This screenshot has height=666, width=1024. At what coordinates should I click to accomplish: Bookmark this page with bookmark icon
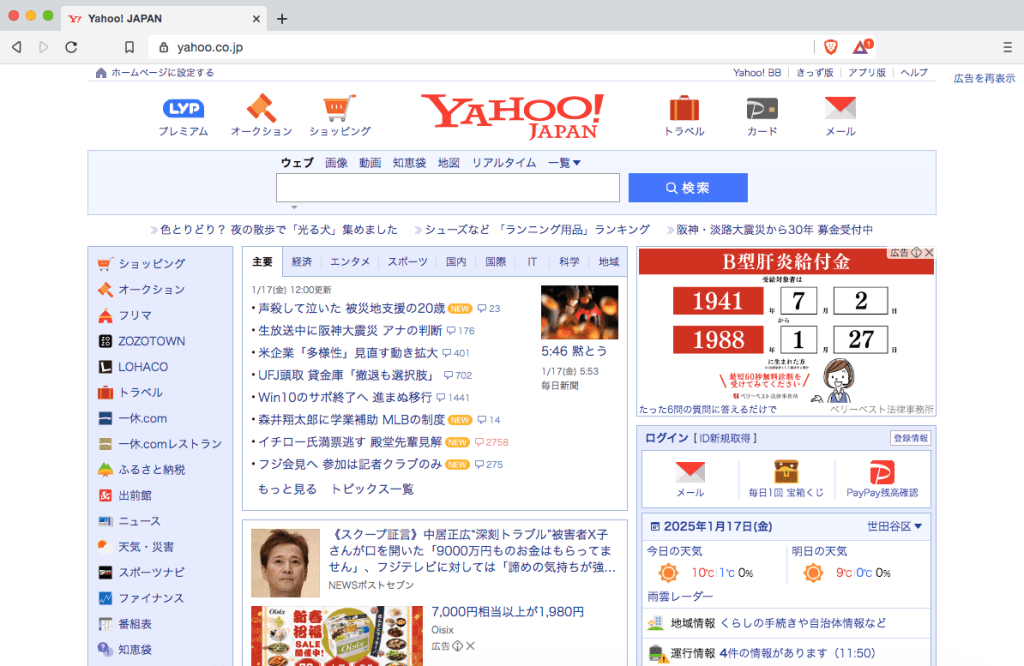(129, 47)
